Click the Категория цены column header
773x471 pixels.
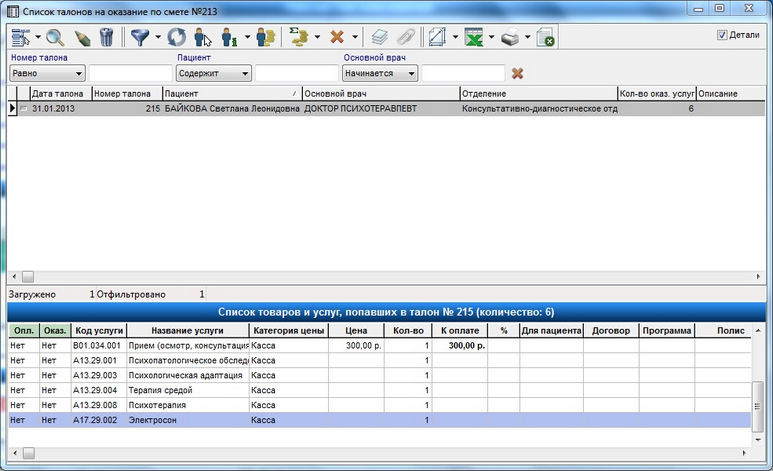point(289,330)
